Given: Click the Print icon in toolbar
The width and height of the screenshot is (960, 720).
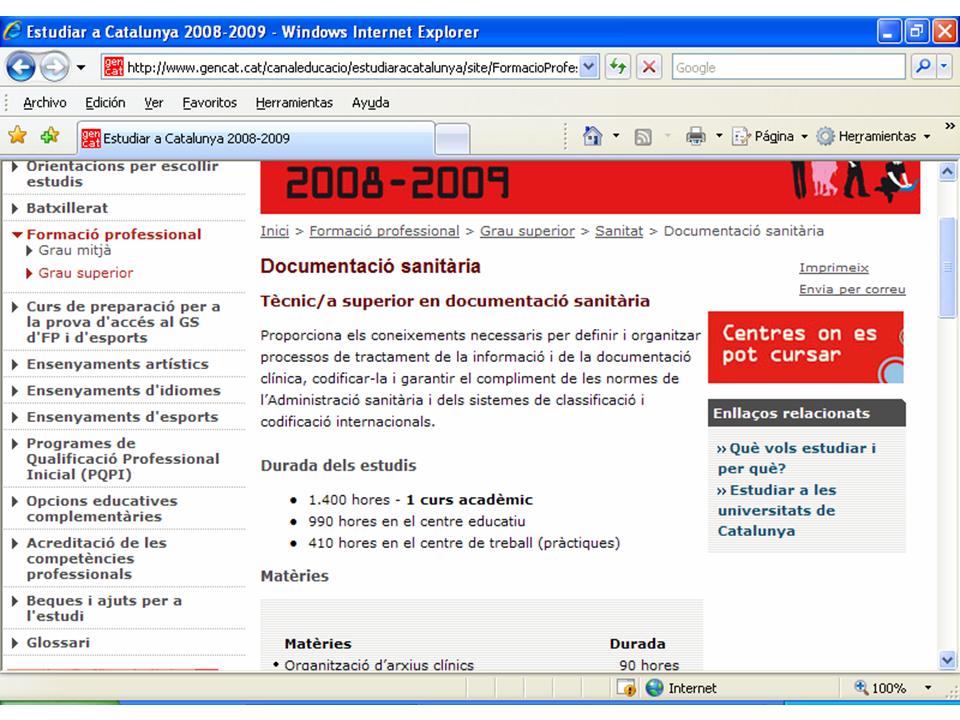Looking at the screenshot, I should pos(696,136).
